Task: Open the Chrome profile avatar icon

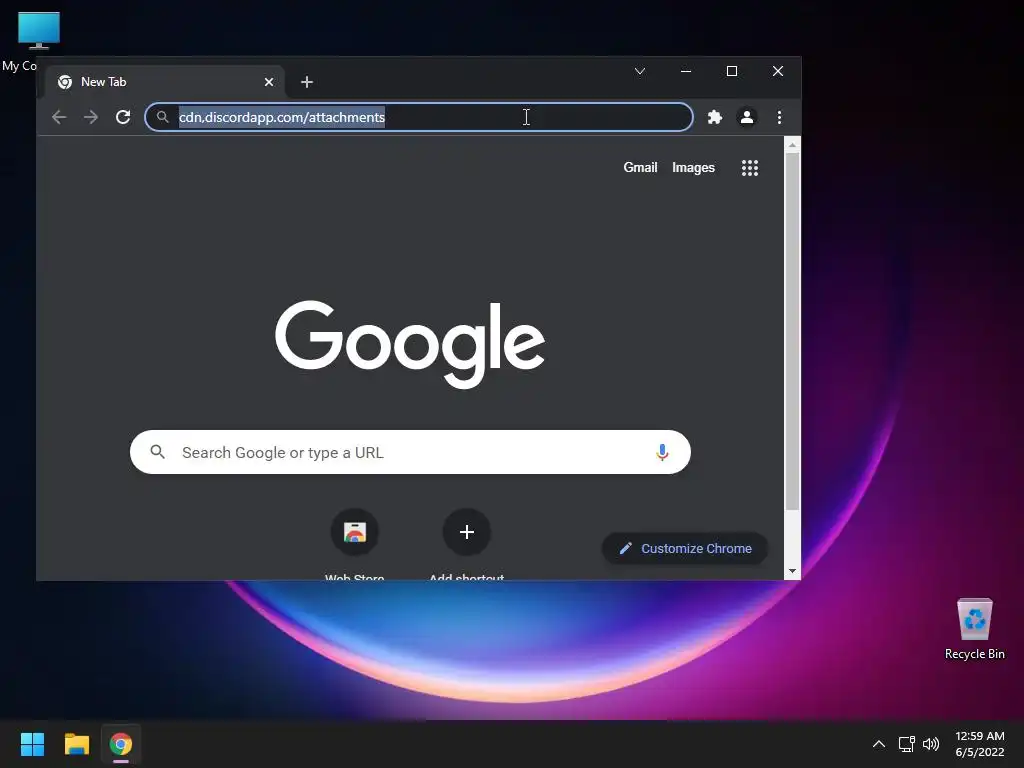Action: pos(747,117)
